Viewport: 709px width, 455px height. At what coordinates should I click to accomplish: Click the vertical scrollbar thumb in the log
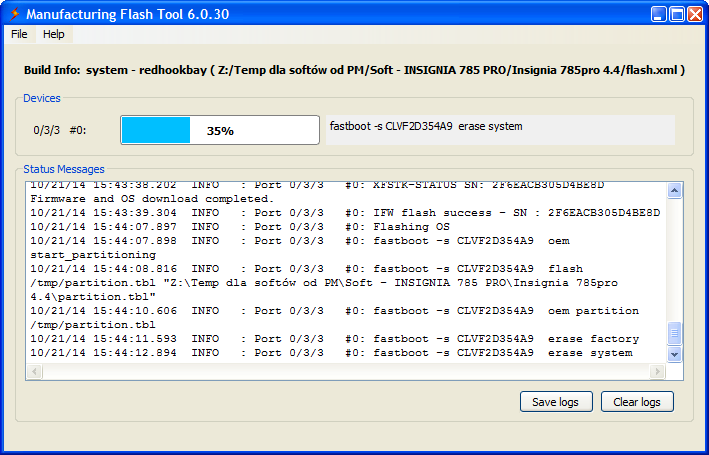(x=674, y=333)
